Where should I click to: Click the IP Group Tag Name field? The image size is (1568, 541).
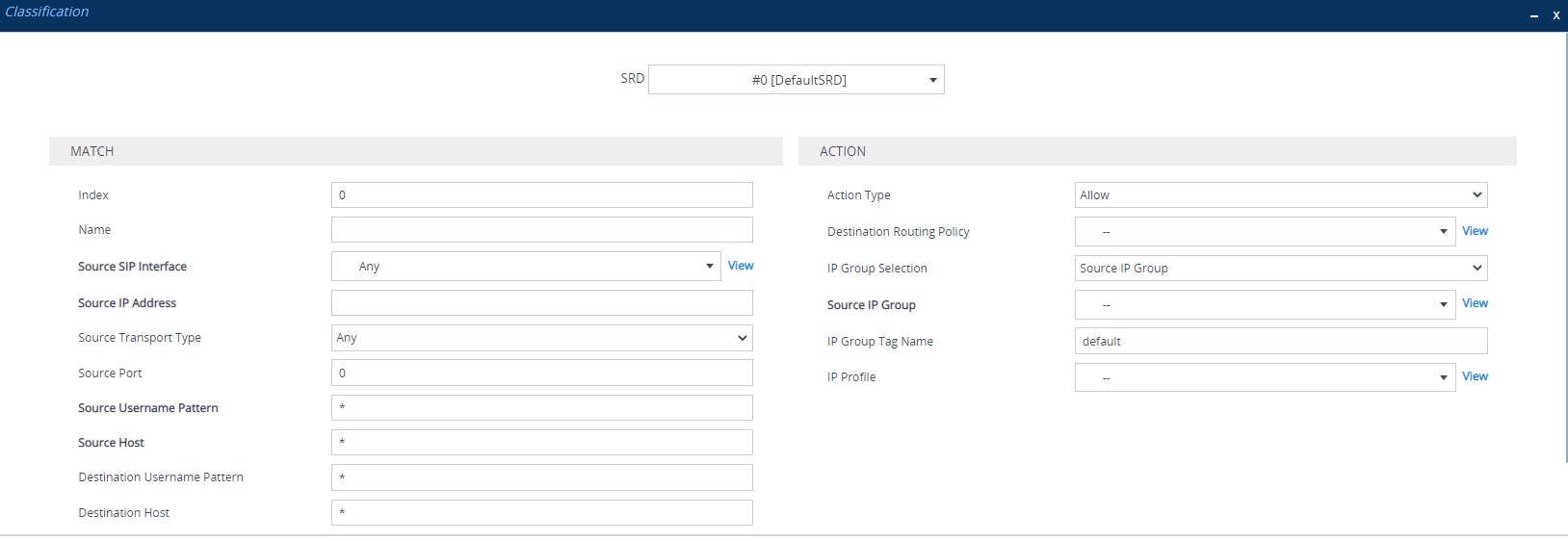pyautogui.click(x=1280, y=342)
